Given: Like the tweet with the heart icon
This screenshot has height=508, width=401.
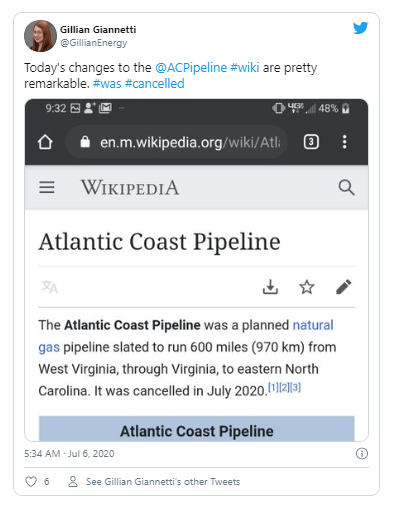Looking at the screenshot, I should point(31,482).
